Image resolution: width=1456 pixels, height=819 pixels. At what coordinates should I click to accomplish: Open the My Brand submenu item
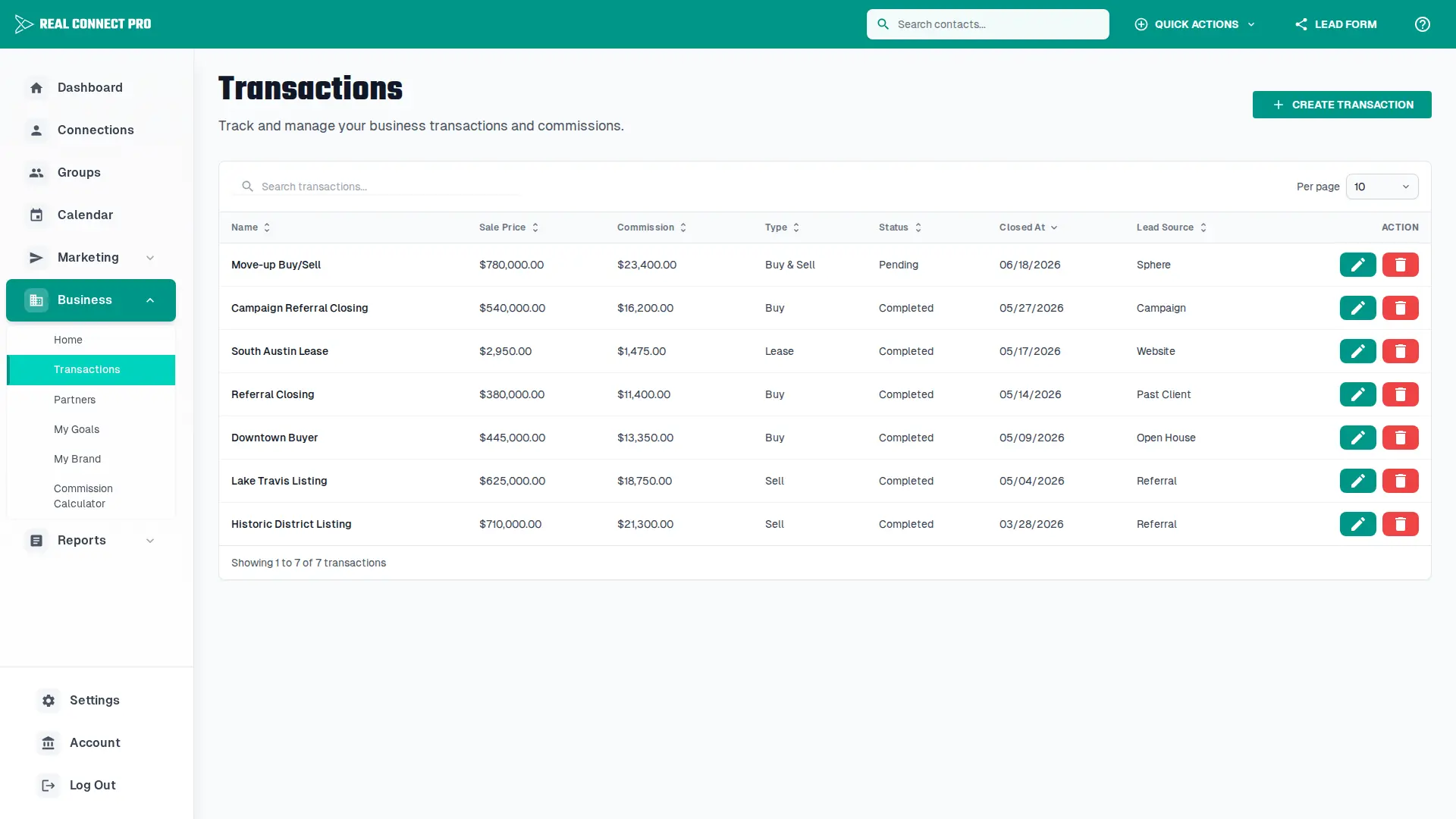(x=91, y=459)
